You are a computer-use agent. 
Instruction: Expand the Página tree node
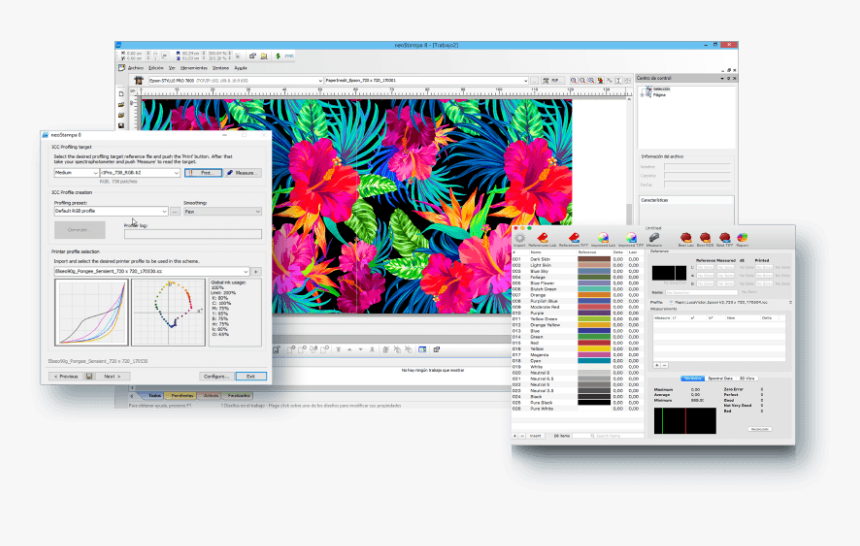(642, 95)
